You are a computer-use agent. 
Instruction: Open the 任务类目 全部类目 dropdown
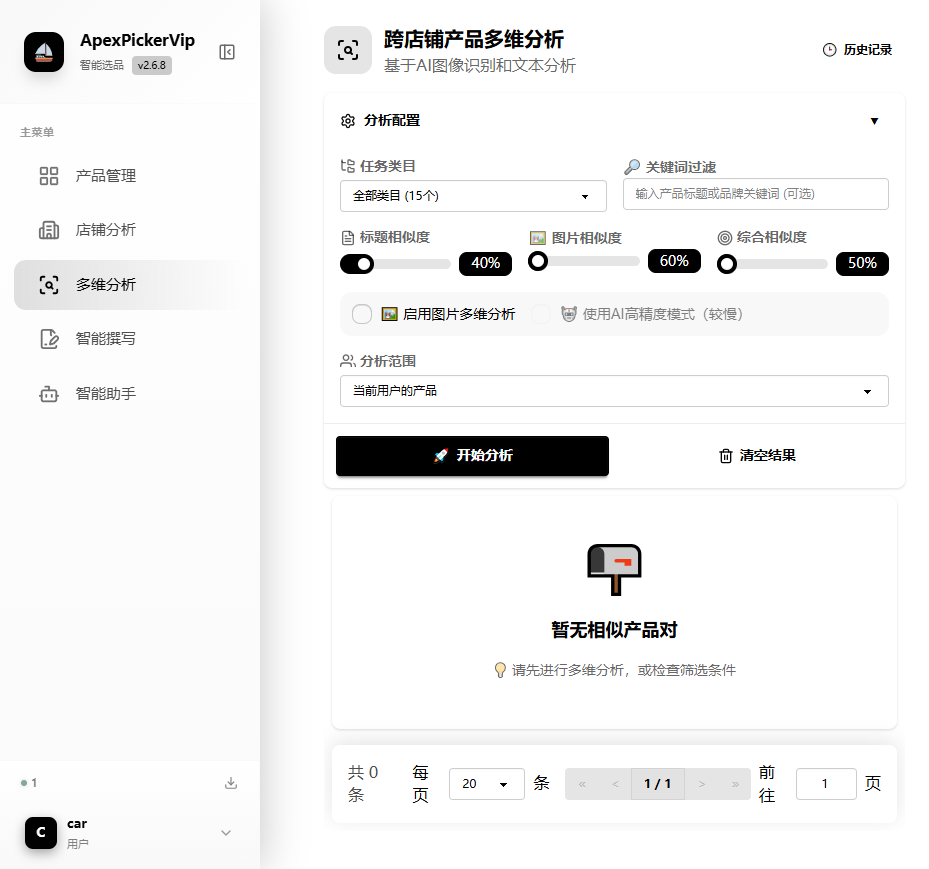pos(473,196)
